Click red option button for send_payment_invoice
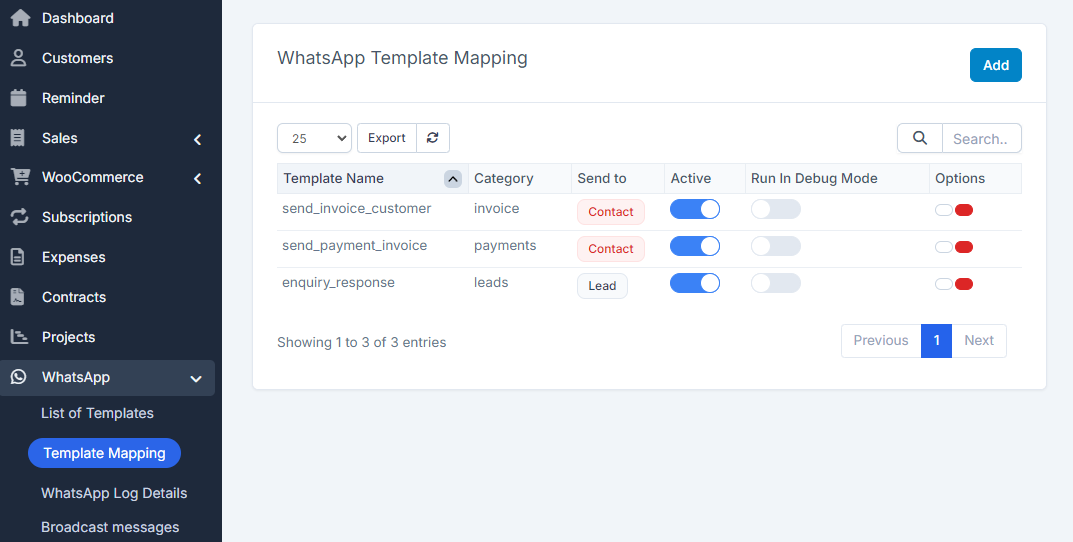 tap(964, 247)
